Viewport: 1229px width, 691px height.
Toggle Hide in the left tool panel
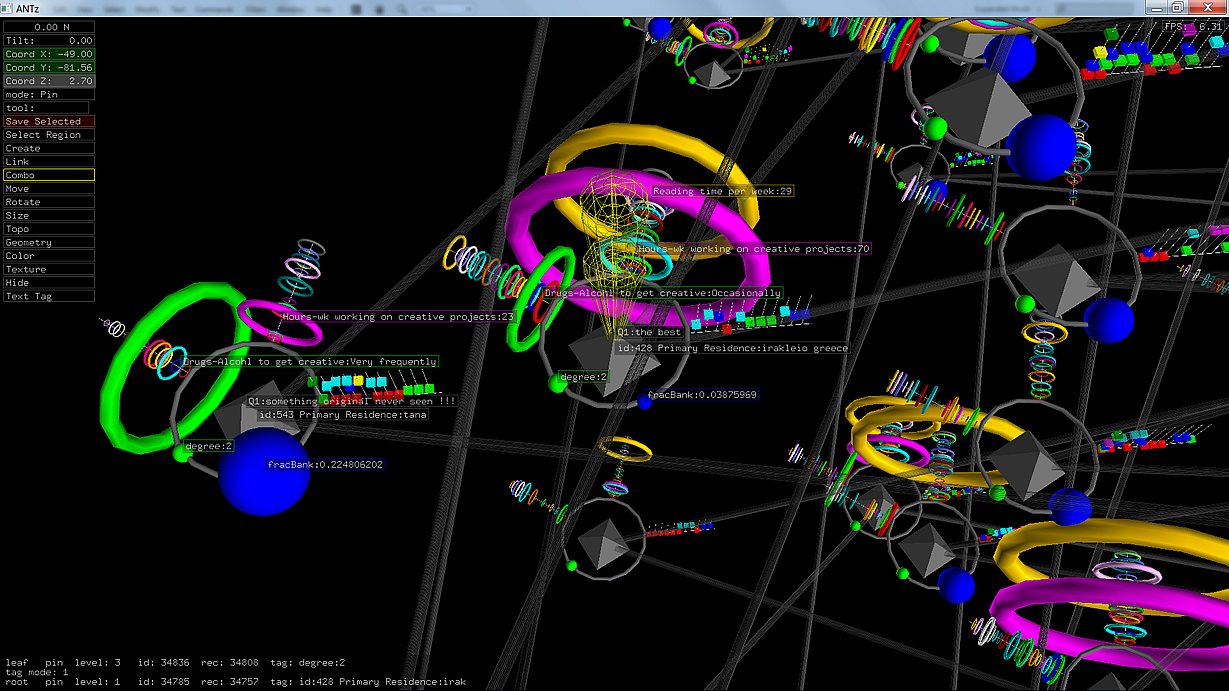[x=49, y=283]
